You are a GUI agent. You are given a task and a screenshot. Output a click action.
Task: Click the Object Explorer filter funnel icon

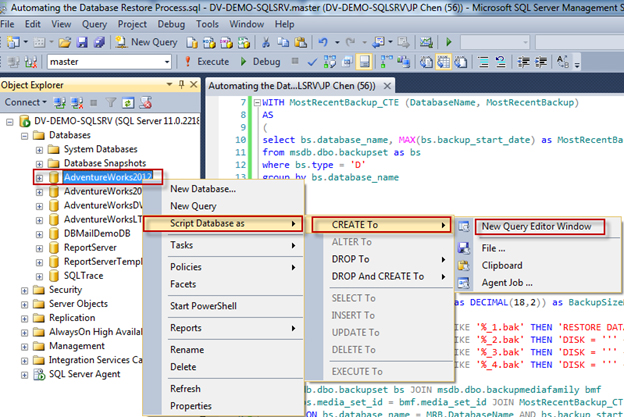click(111, 103)
